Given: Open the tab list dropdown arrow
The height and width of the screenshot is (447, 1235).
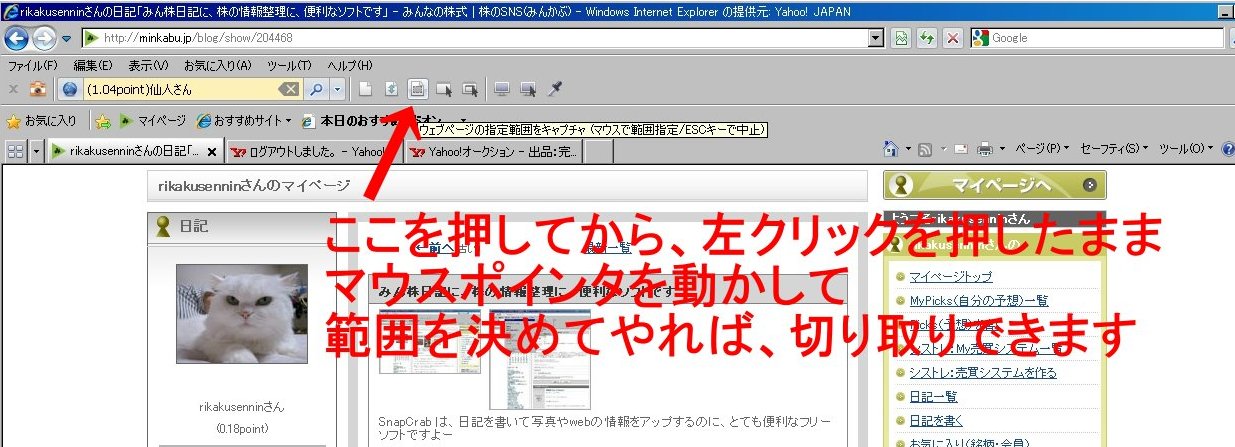Looking at the screenshot, I should pos(37,151).
